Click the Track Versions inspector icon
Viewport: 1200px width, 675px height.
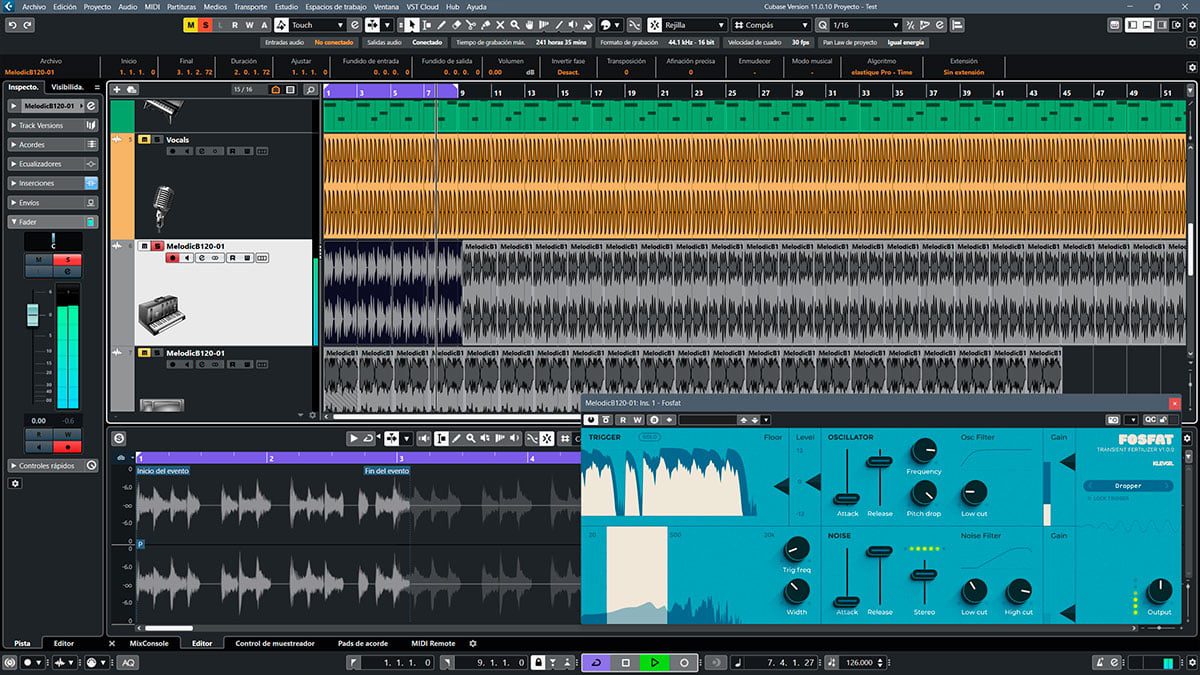[x=91, y=125]
